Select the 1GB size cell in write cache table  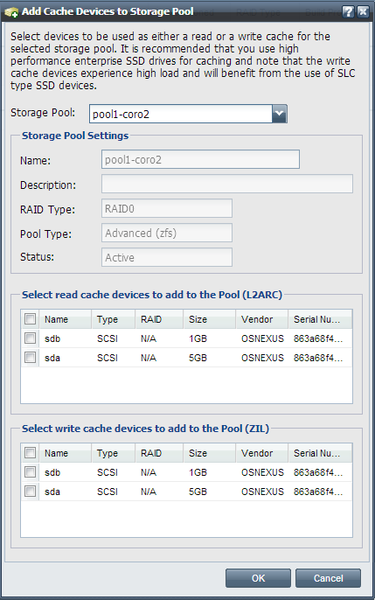198,473
